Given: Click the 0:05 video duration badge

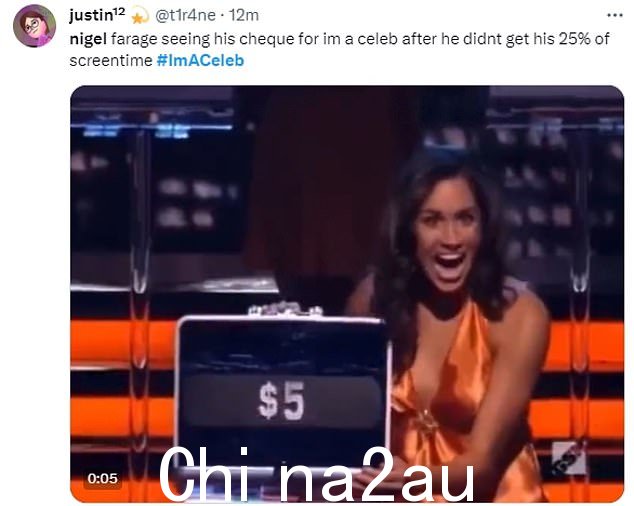Looking at the screenshot, I should click(x=102, y=478).
